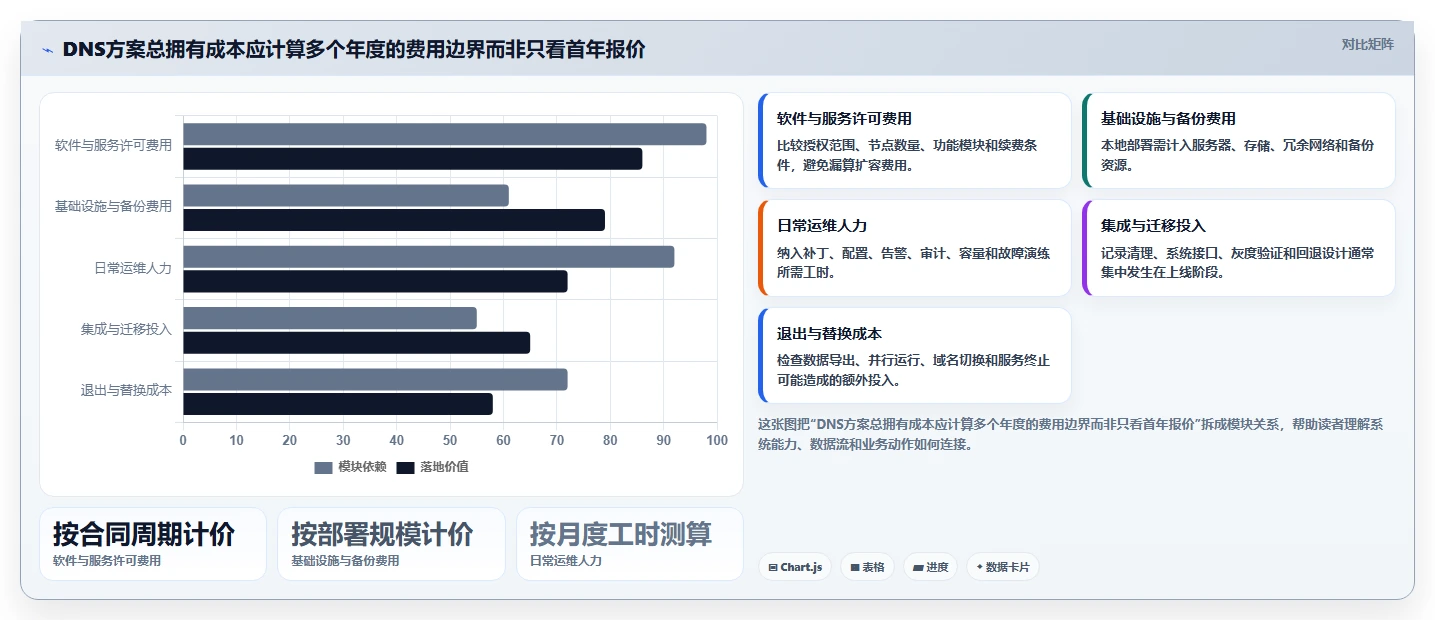Click the 模块依赖 bar for 基础设施与备份费用
Viewport: 1435px width, 620px height.
(x=345, y=195)
